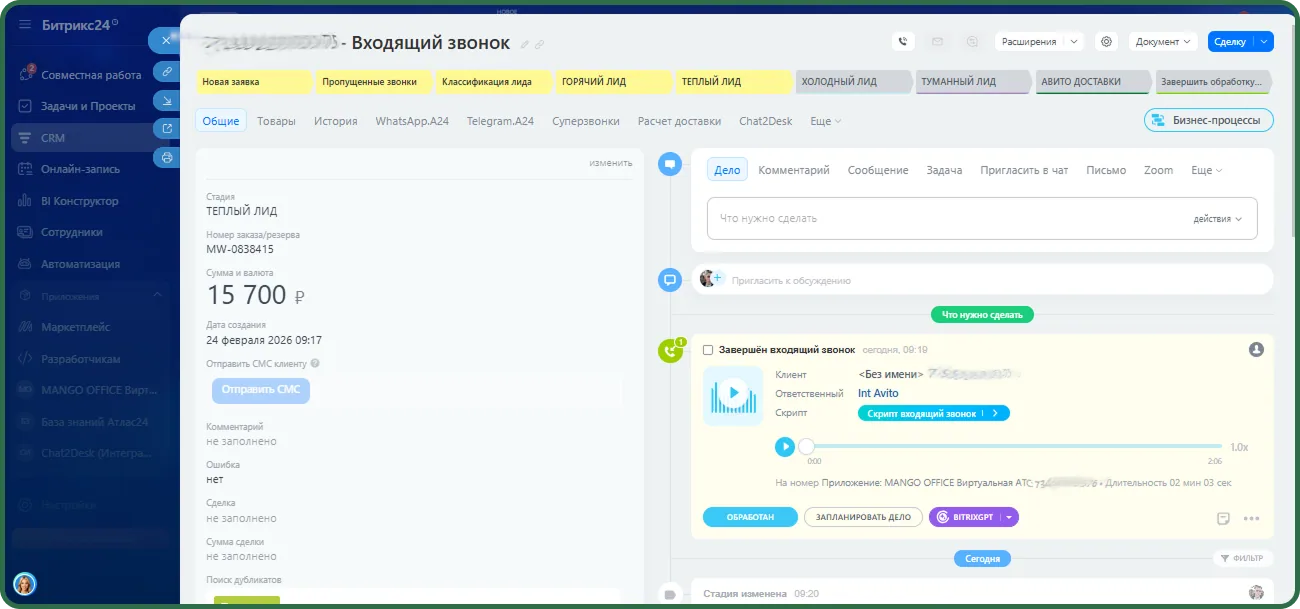Click the phone call icon in header
The width and height of the screenshot is (1300, 609).
904,42
